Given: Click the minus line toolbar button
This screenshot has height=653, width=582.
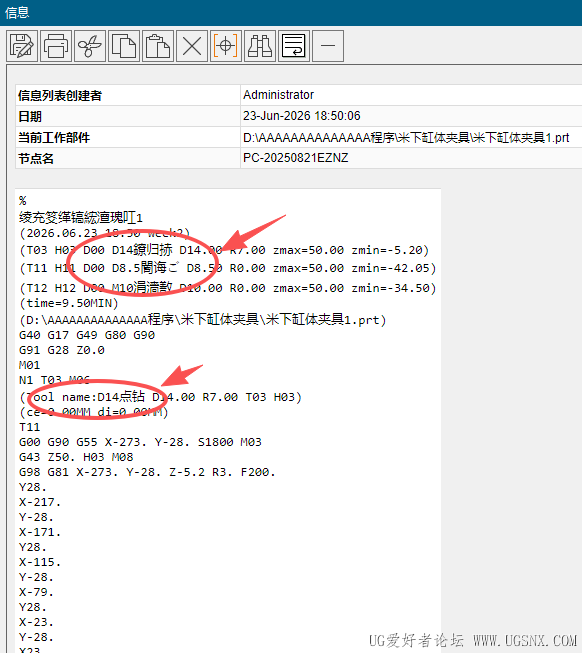Looking at the screenshot, I should pos(328,46).
